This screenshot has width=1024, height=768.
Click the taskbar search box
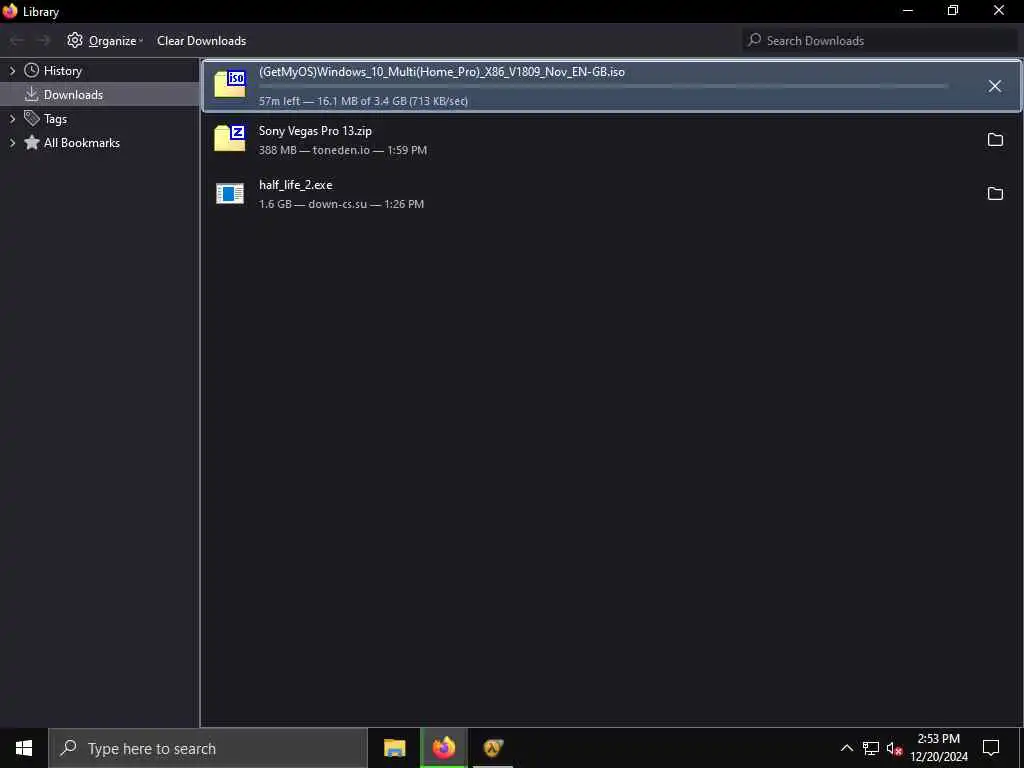coord(208,748)
